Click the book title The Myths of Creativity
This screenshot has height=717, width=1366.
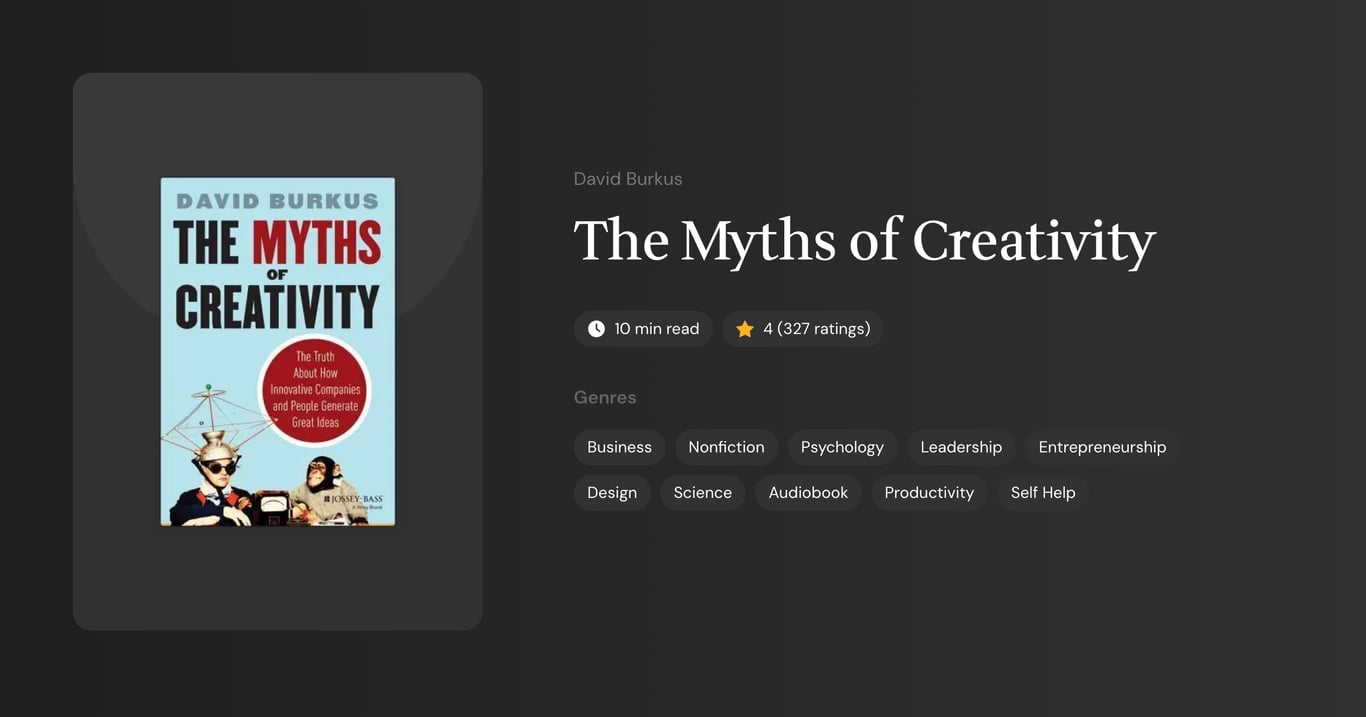863,240
